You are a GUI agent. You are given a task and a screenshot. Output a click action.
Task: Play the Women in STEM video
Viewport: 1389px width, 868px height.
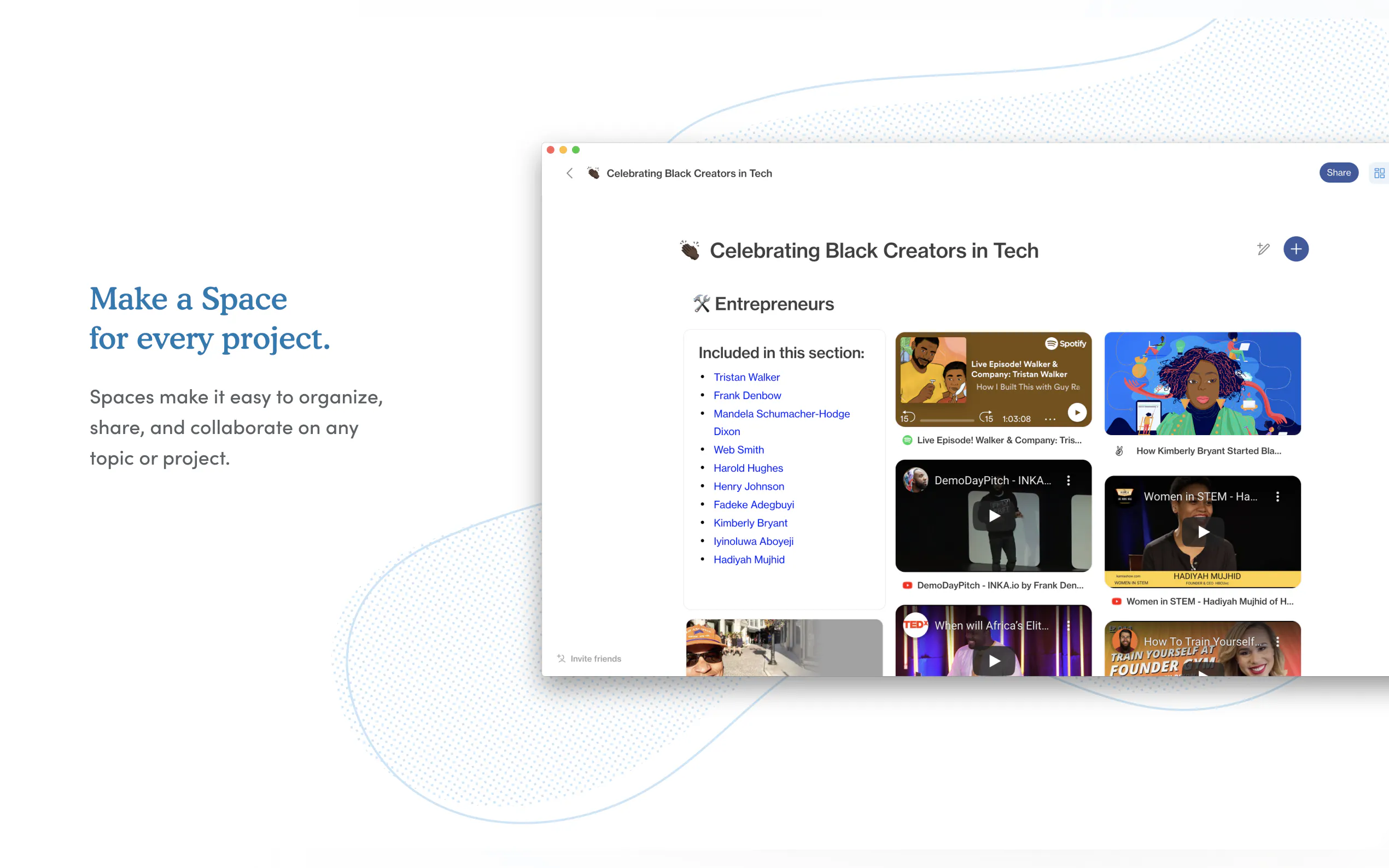tap(1203, 532)
